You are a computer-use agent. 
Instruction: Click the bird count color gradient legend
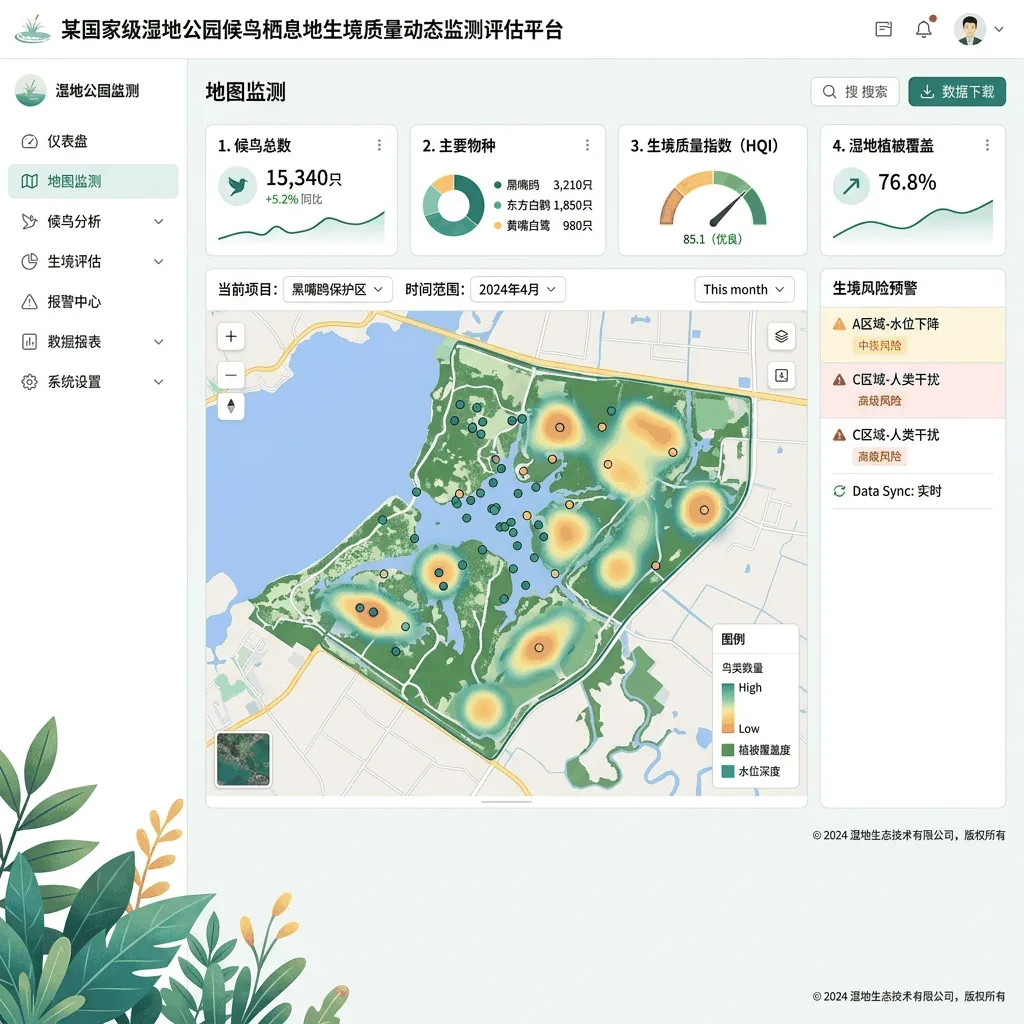728,708
